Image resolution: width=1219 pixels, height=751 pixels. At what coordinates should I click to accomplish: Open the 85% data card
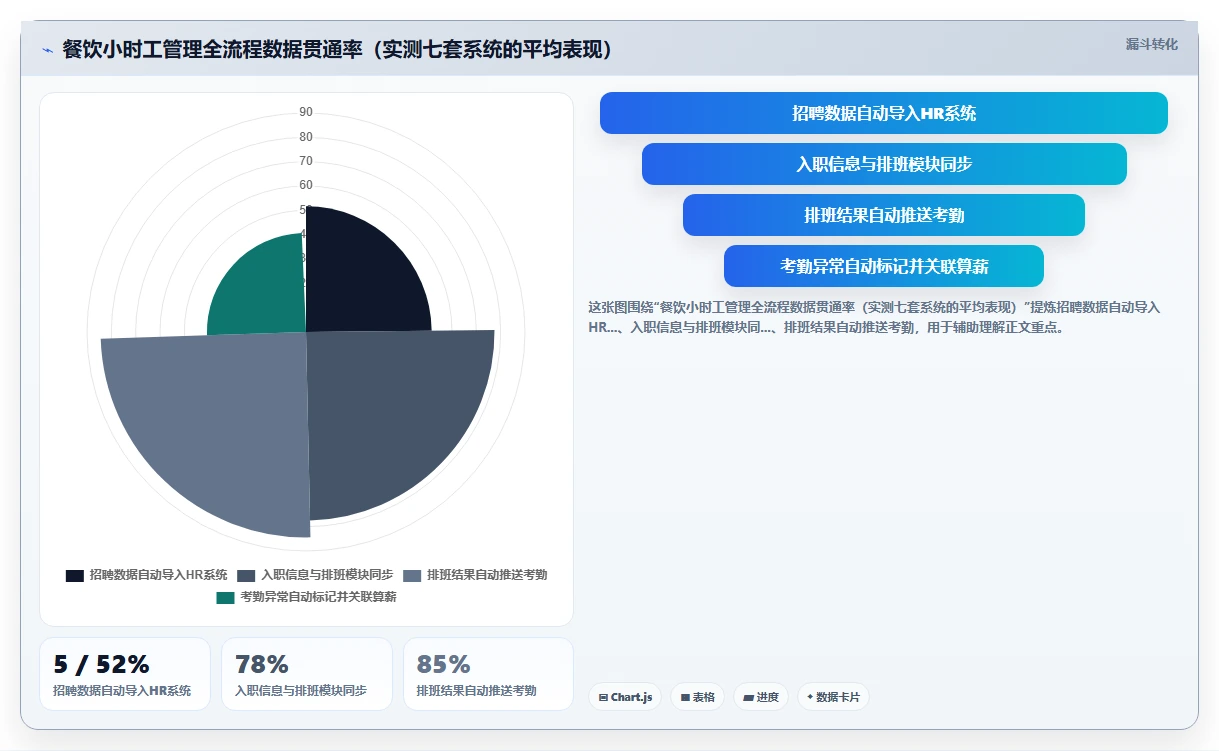point(488,674)
